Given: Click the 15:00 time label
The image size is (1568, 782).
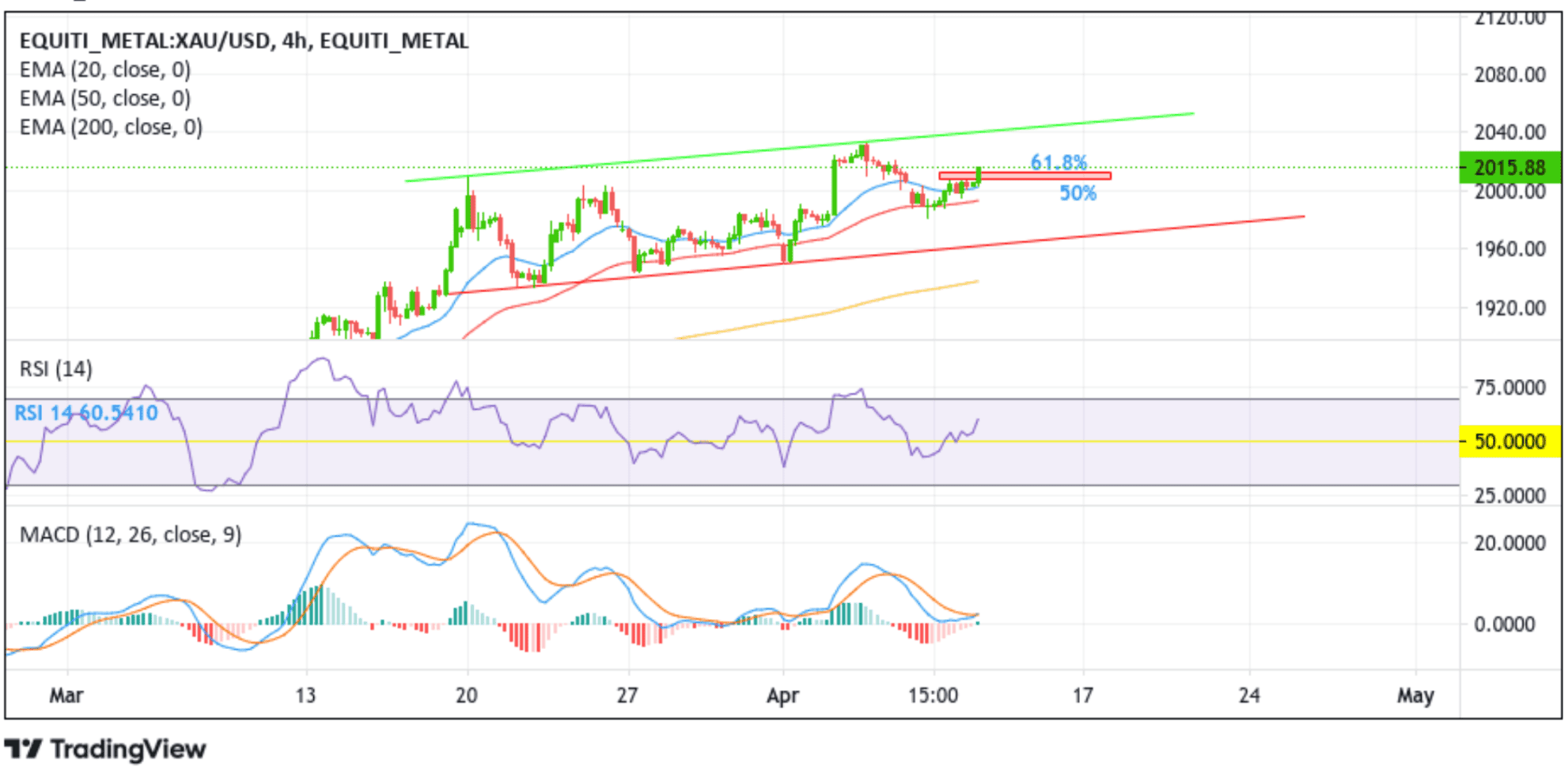Looking at the screenshot, I should (933, 695).
